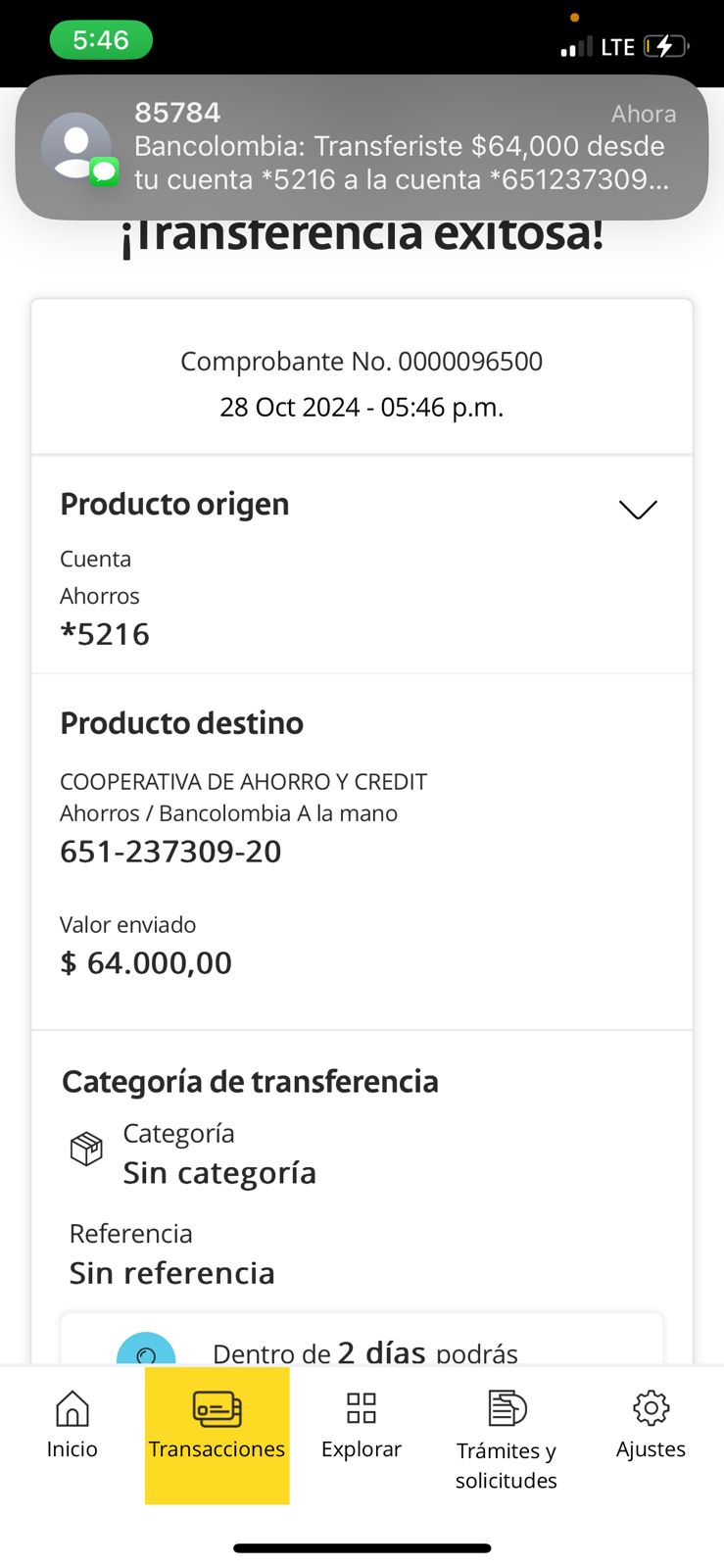Viewport: 724px width, 1568px height.
Task: Tap the Comprobante No. 0000096500 text
Action: point(362,362)
